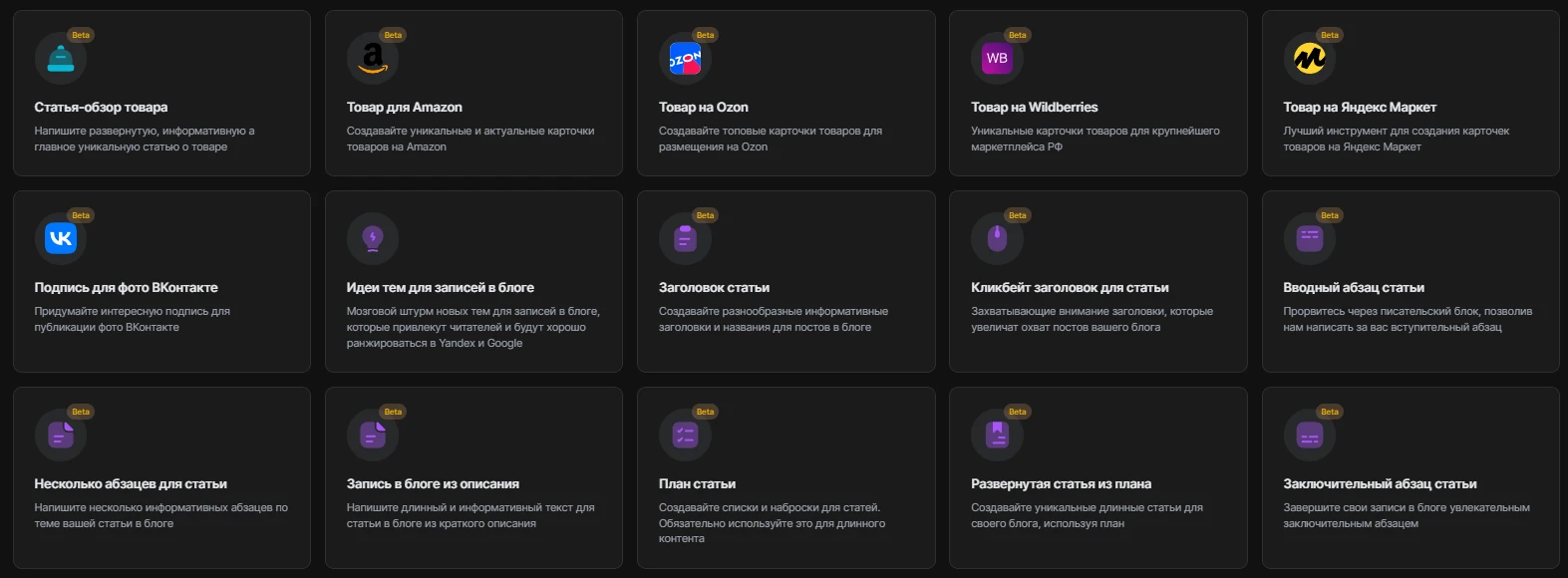The image size is (1568, 578).
Task: Select the Ozon logo icon
Action: click(685, 59)
